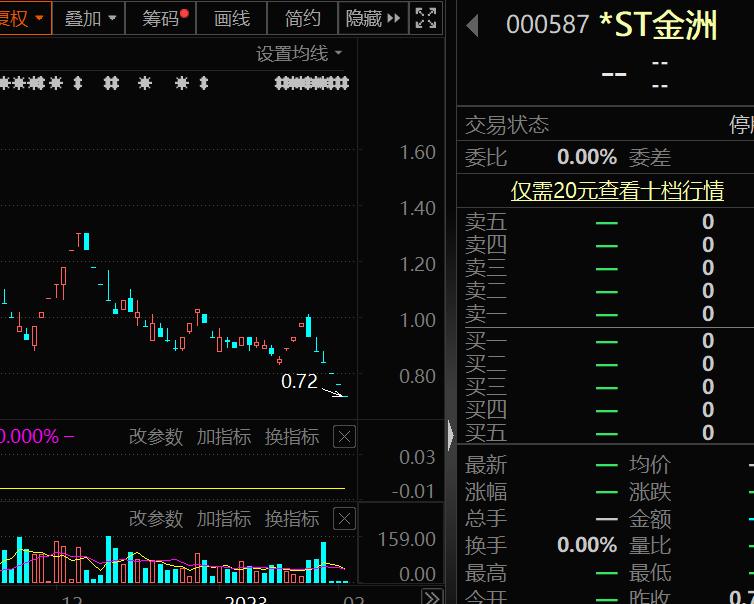The width and height of the screenshot is (754, 604).
Task: Click the 筹码 chip distribution button
Action: point(161,18)
